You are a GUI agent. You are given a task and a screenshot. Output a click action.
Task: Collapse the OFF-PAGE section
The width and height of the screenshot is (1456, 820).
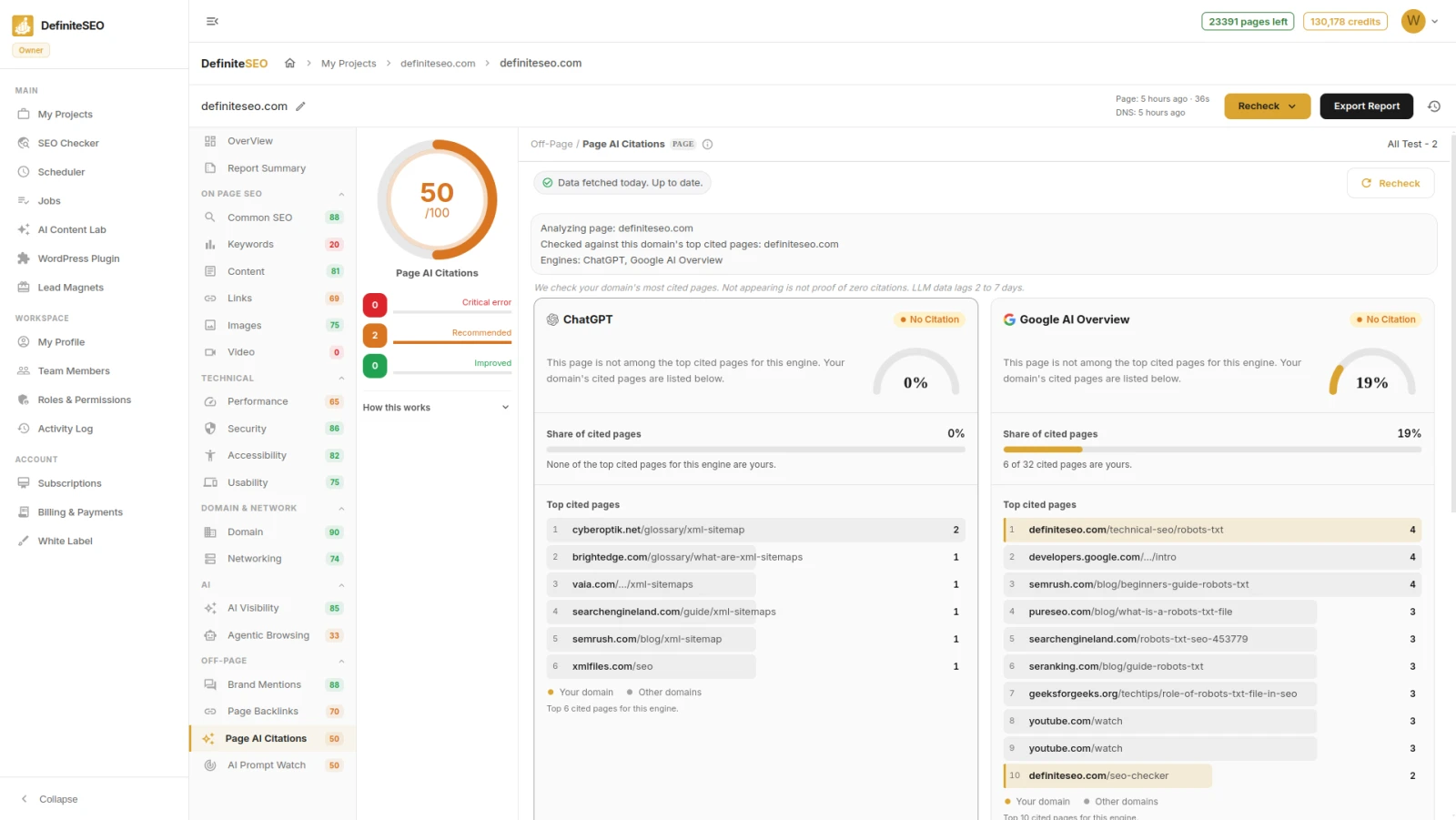341,661
